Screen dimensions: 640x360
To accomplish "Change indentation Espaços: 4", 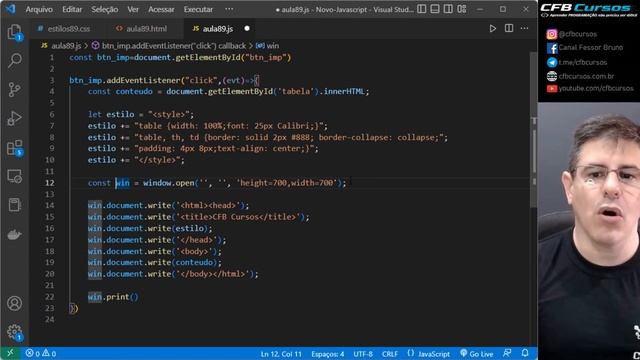I will click(328, 354).
